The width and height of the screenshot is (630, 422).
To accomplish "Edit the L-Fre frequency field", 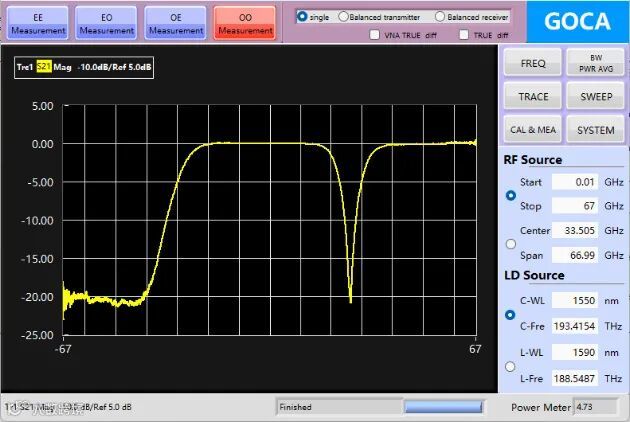I will coord(575,378).
